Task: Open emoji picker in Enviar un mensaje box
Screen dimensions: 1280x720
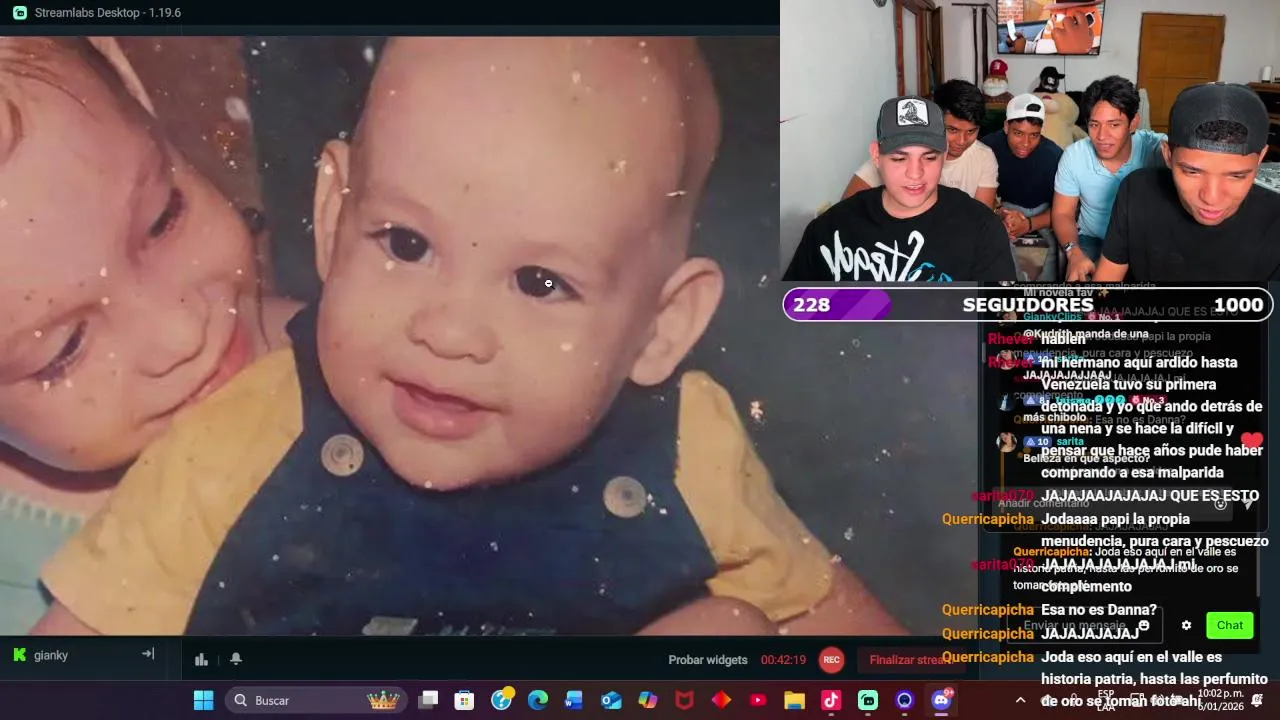Action: point(1144,626)
